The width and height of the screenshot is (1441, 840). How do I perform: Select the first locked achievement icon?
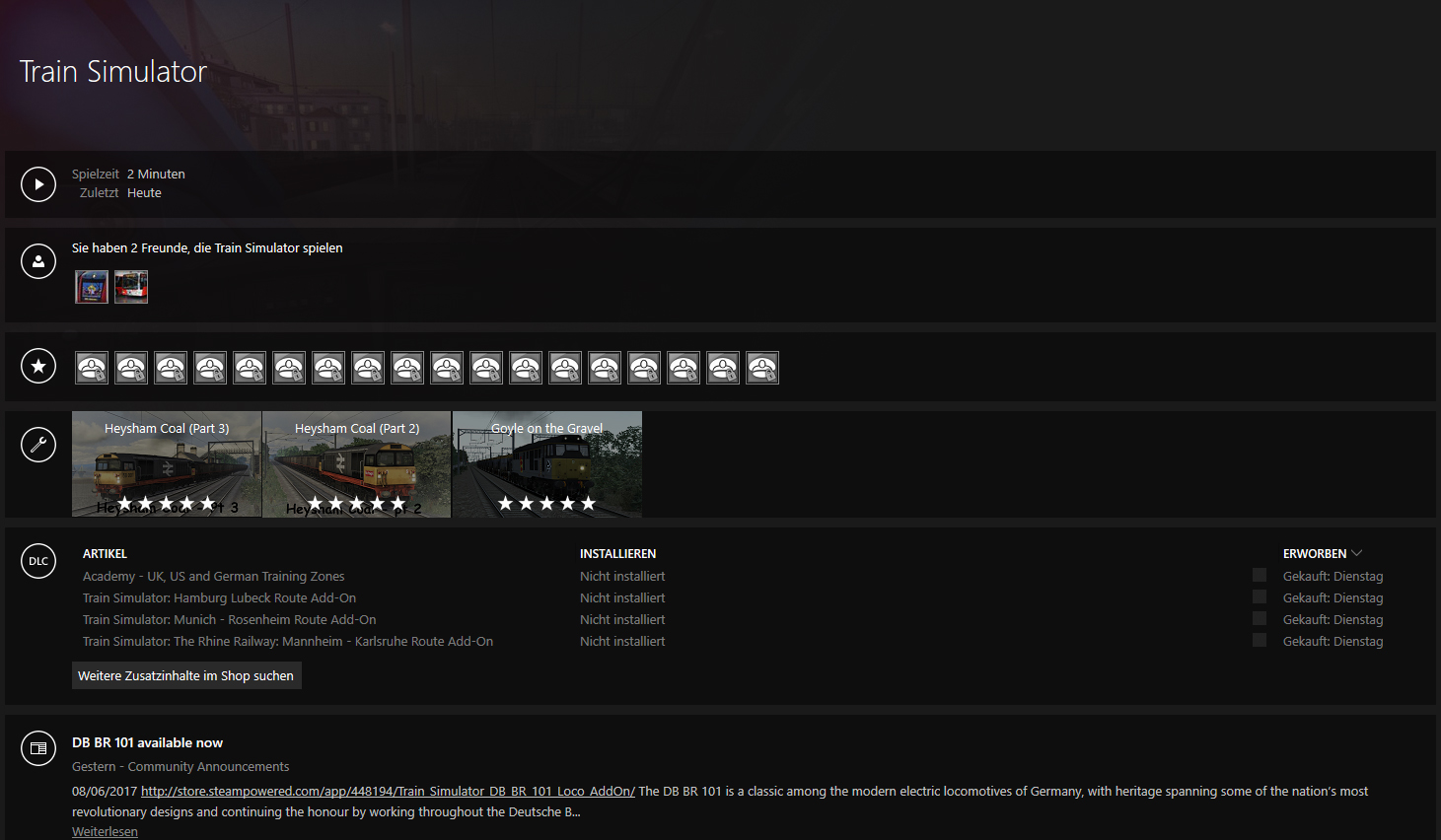coord(92,368)
